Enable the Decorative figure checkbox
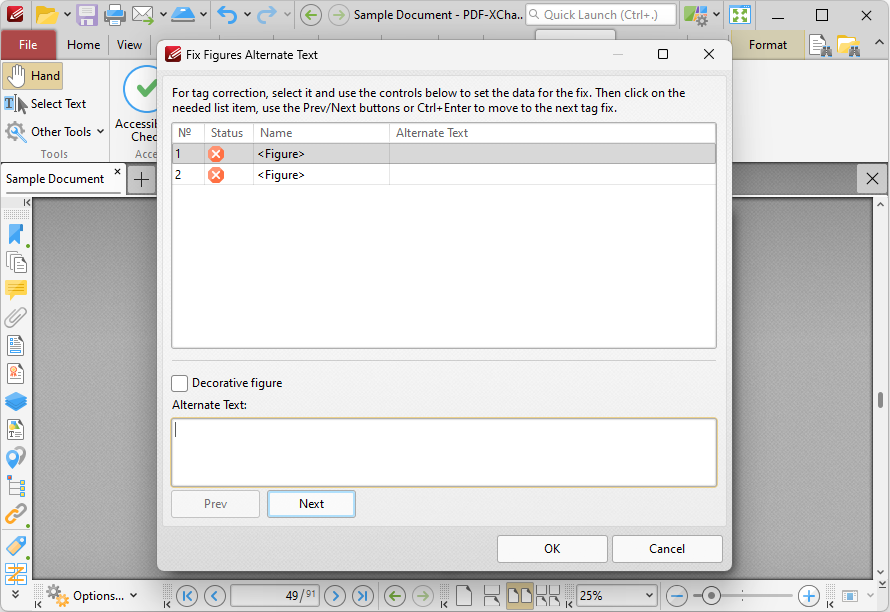The height and width of the screenshot is (612, 890). point(179,383)
